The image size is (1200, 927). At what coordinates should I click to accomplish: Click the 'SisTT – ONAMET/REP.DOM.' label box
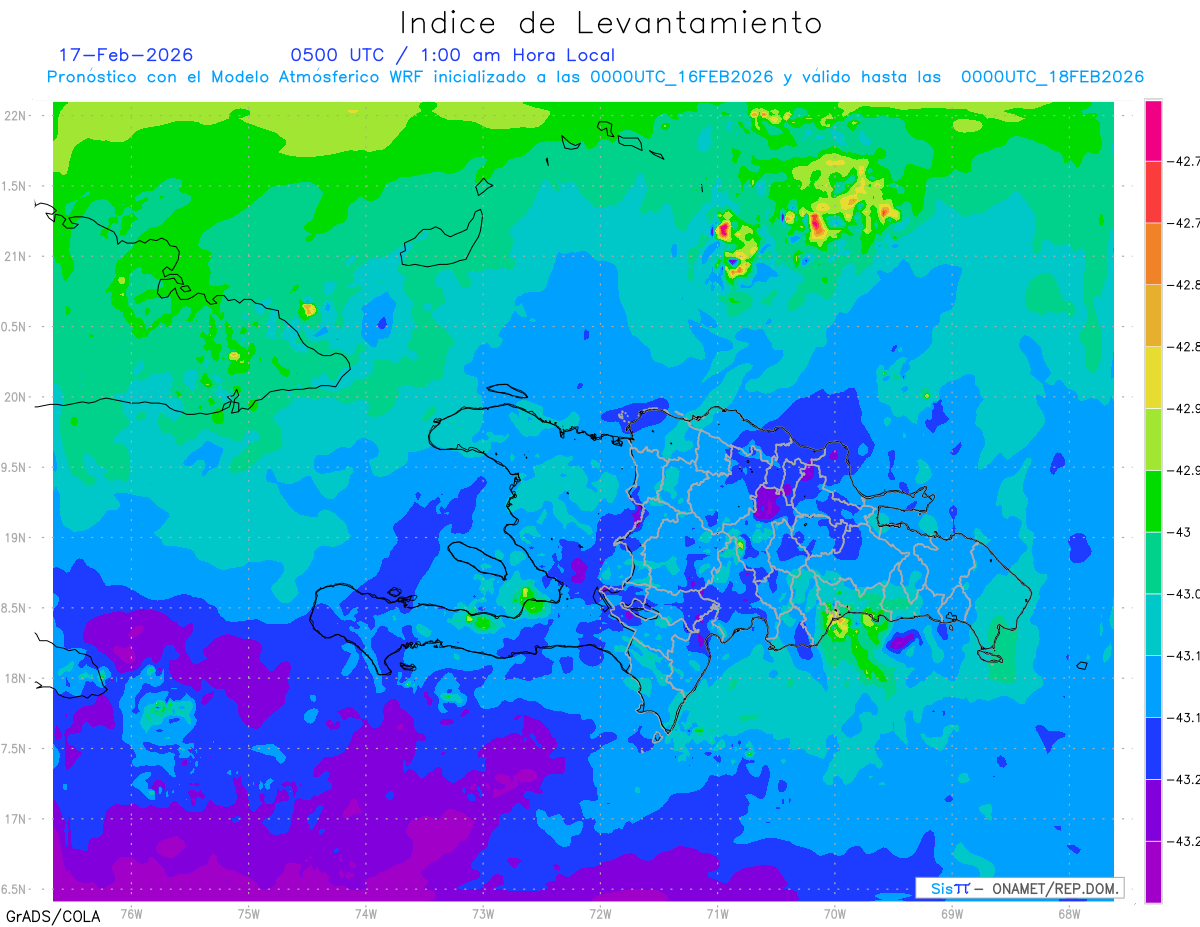pos(1019,888)
